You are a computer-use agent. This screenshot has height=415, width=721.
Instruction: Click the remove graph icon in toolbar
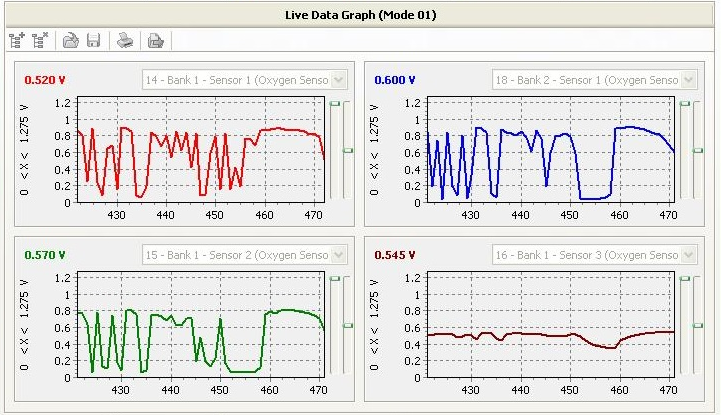40,41
